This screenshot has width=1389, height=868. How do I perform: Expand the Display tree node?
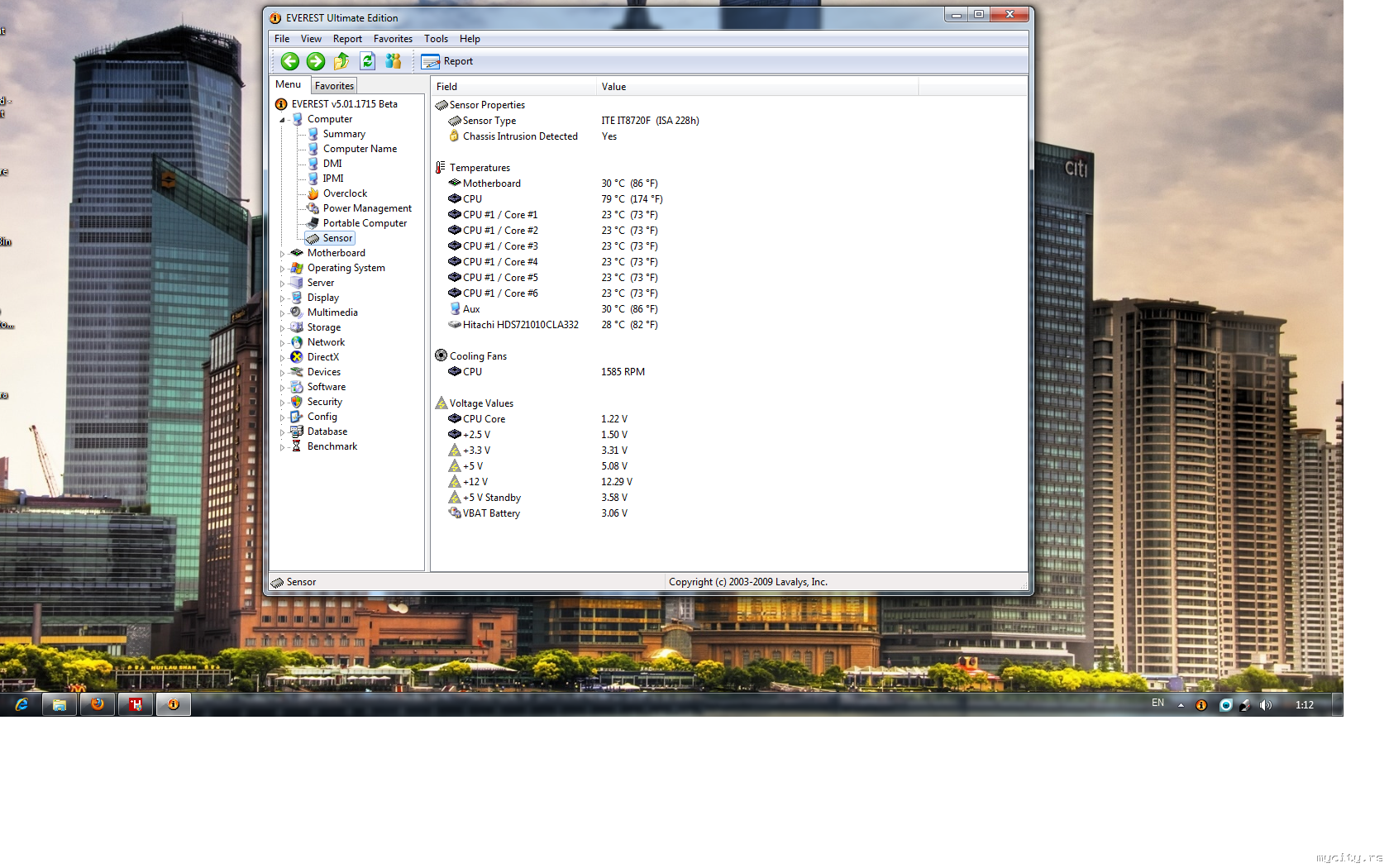(x=282, y=298)
